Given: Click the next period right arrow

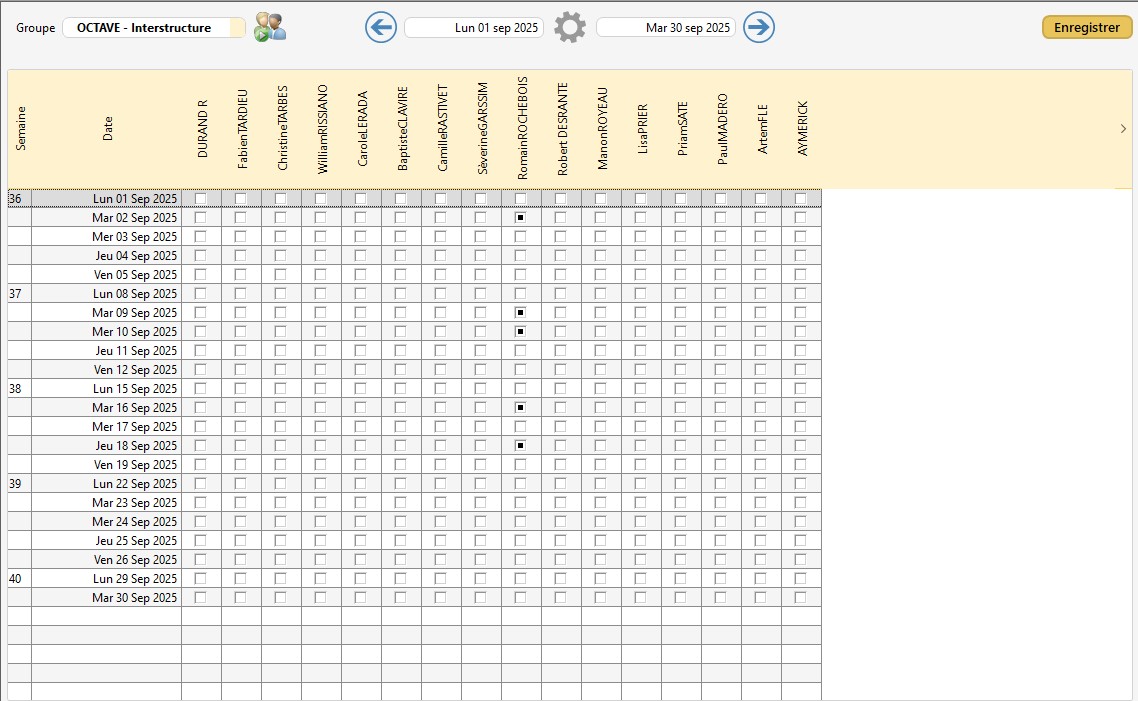Looking at the screenshot, I should click(759, 27).
